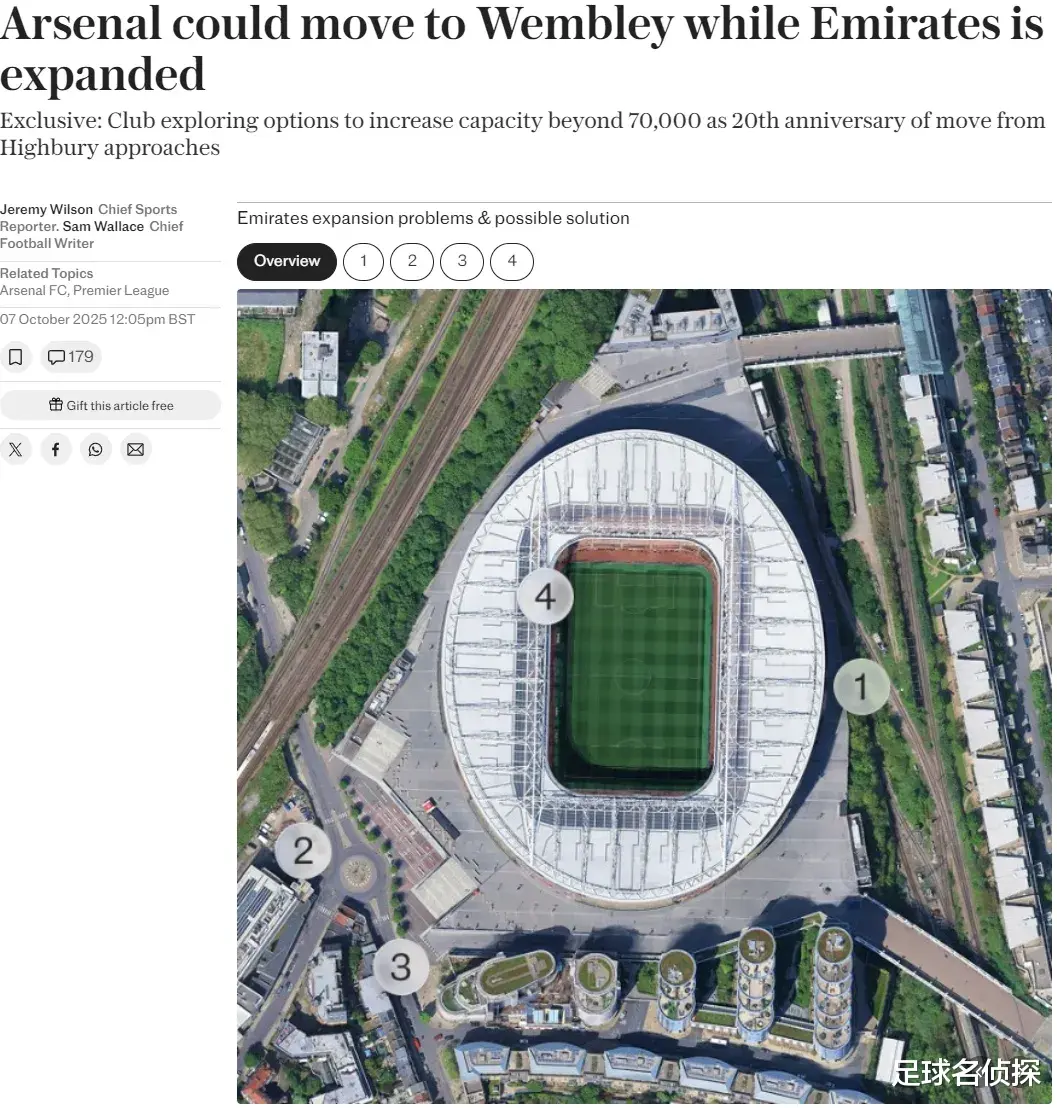Select the Overview tab
The width and height of the screenshot is (1057, 1108).
coord(287,261)
